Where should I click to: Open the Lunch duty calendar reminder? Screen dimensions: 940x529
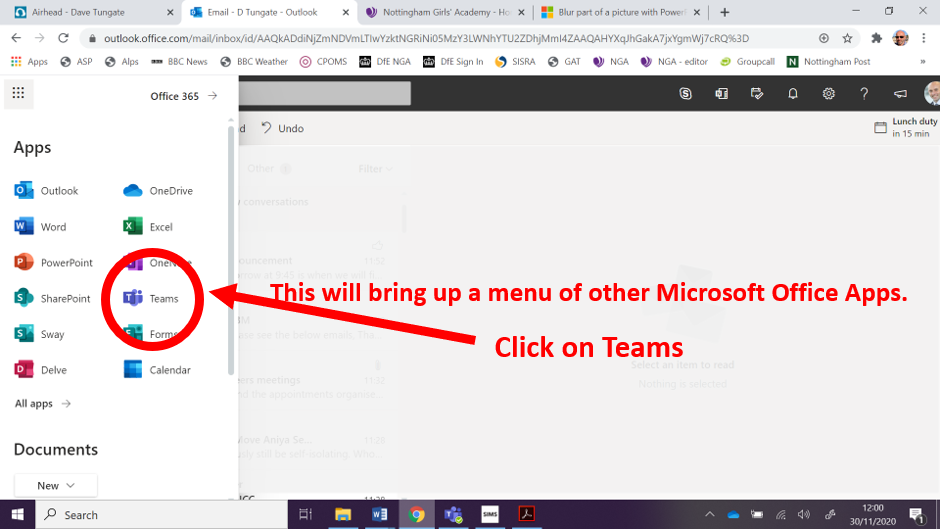point(906,127)
